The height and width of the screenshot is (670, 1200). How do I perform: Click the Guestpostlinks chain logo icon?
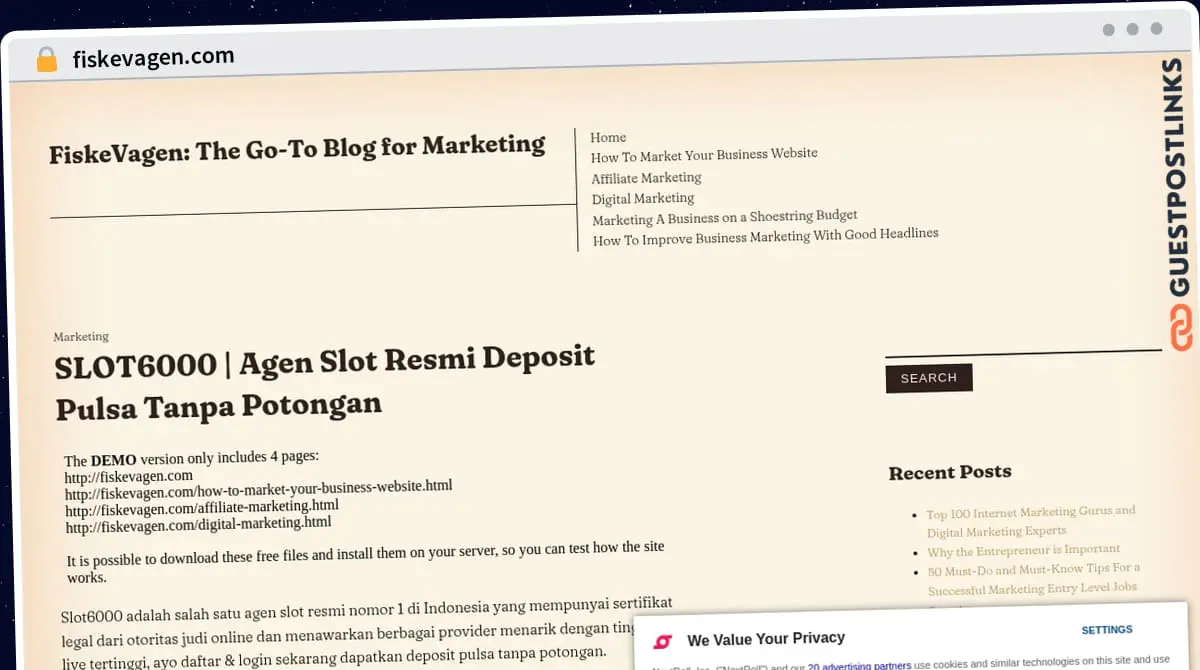coord(1182,329)
